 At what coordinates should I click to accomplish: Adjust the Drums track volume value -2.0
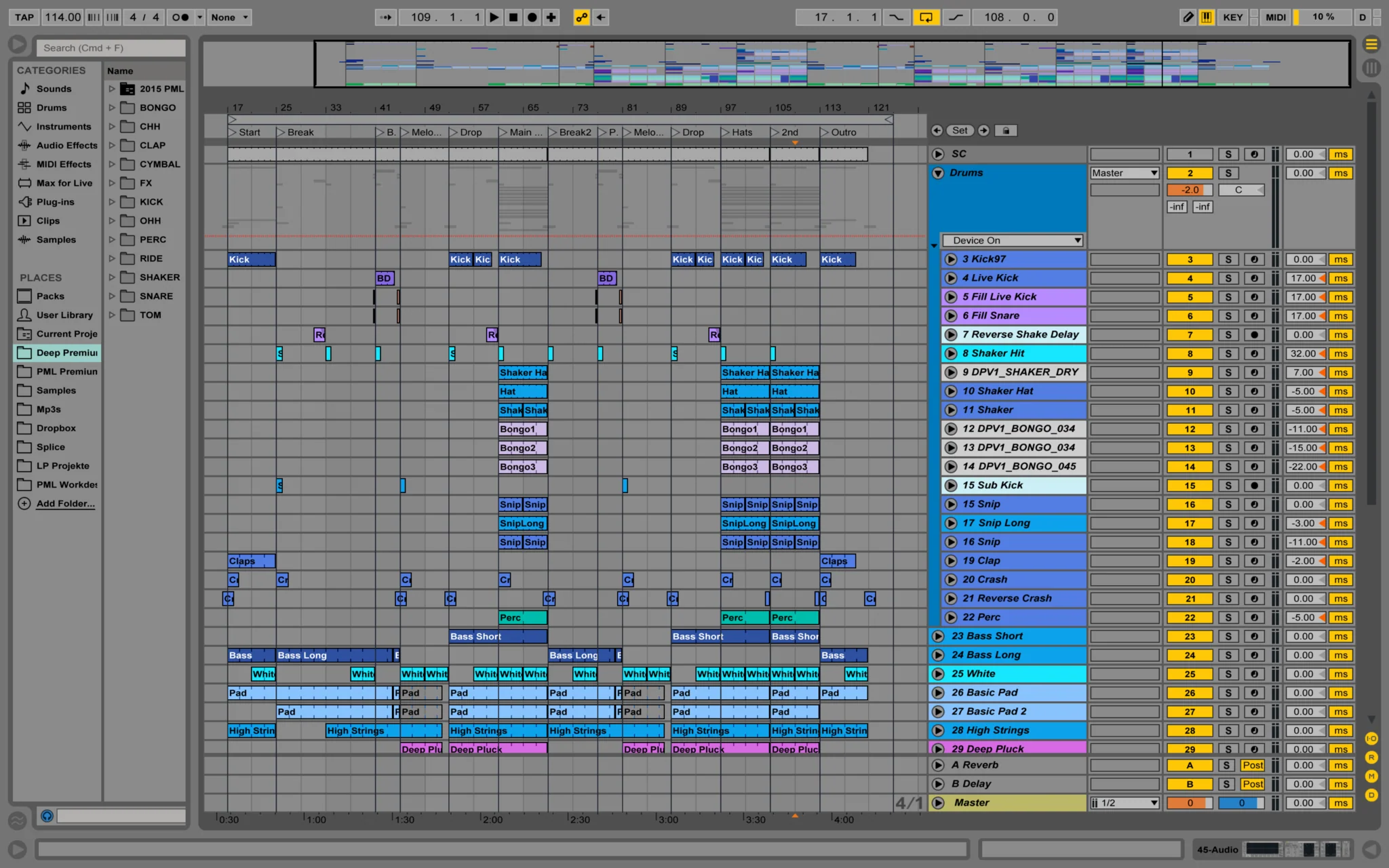click(x=1190, y=190)
